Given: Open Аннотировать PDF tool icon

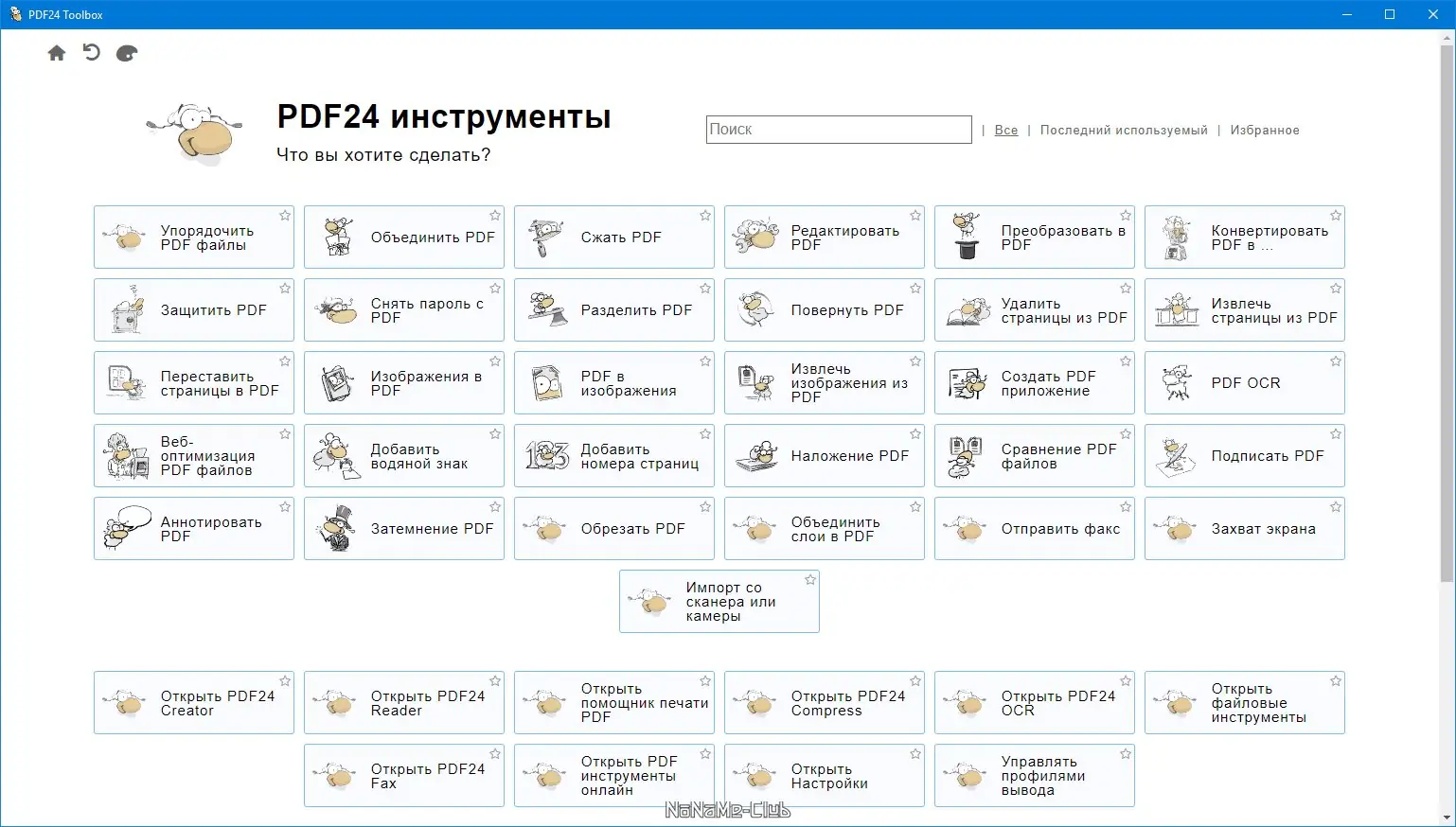Looking at the screenshot, I should 127,529.
